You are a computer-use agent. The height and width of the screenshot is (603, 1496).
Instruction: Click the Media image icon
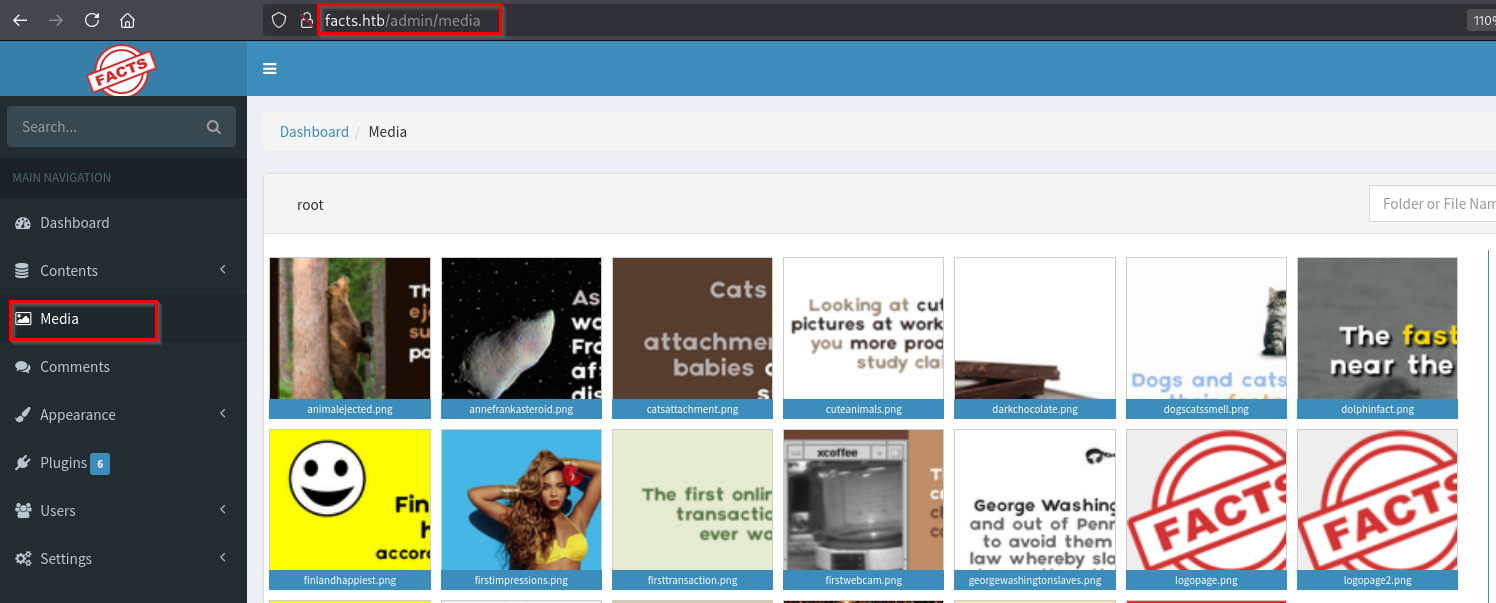click(23, 319)
